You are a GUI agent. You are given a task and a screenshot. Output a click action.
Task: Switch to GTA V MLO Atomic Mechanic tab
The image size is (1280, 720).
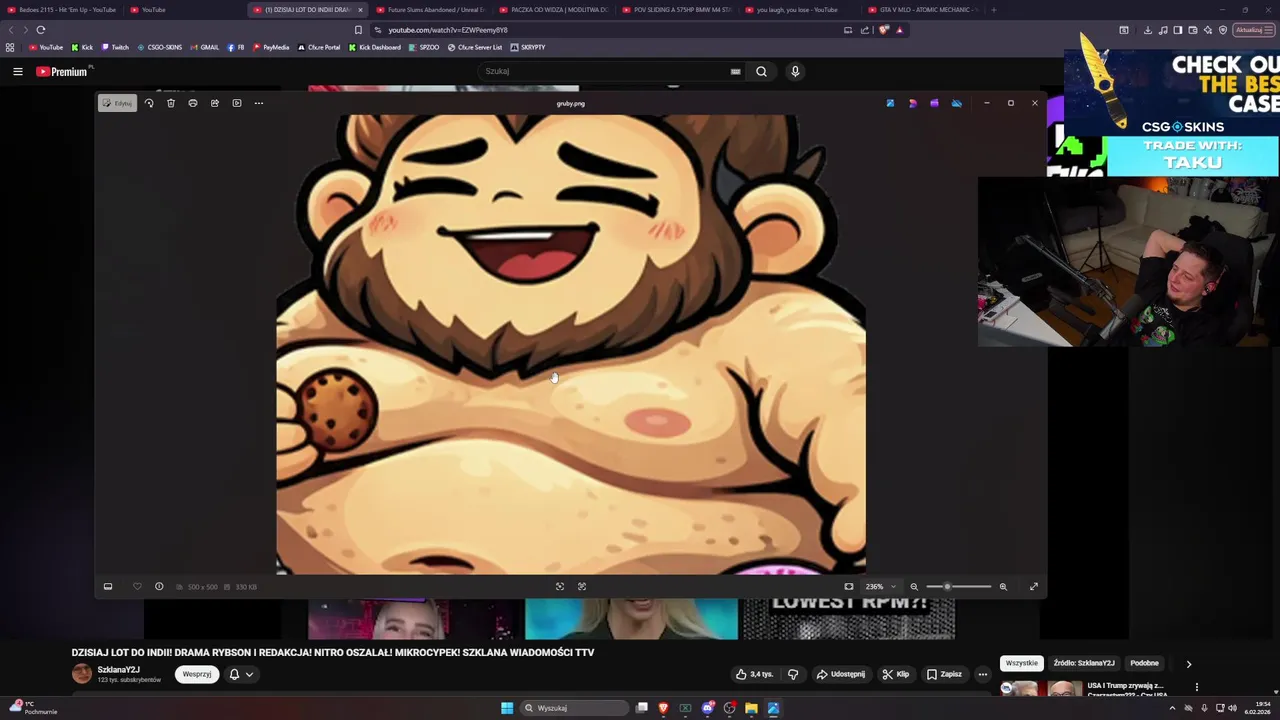coord(922,10)
